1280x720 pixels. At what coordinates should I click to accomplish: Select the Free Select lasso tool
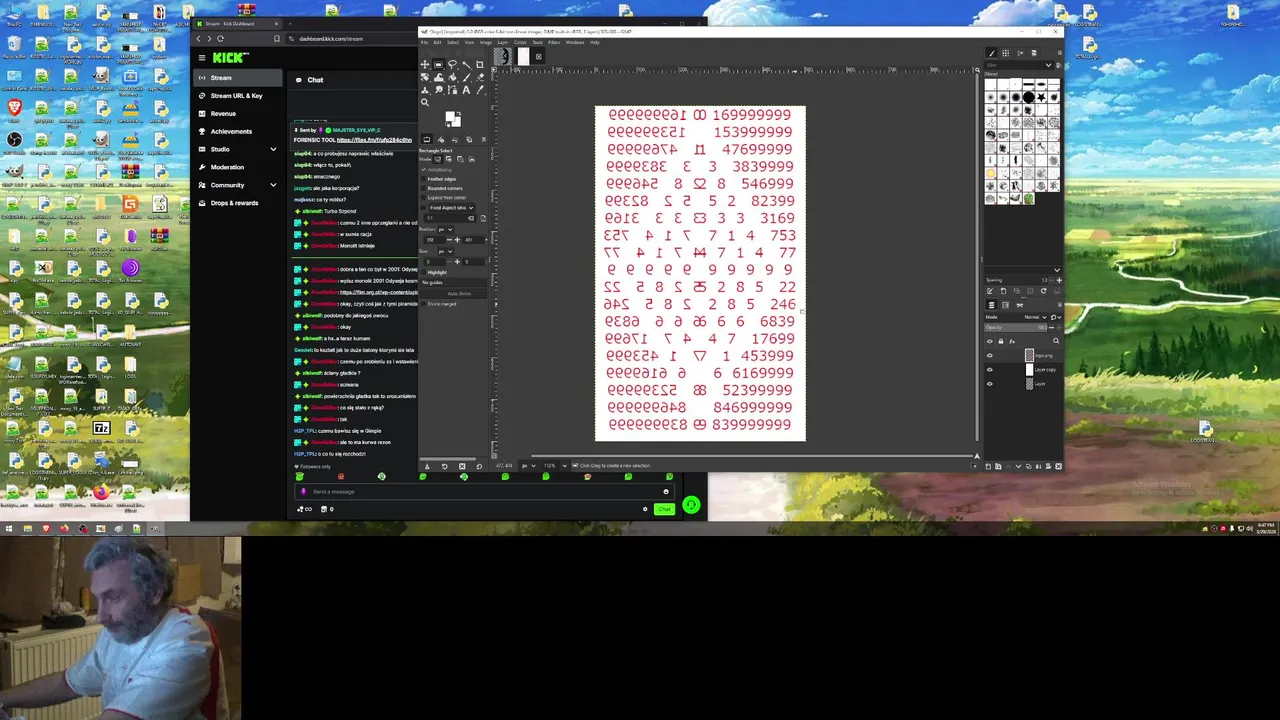click(x=452, y=64)
